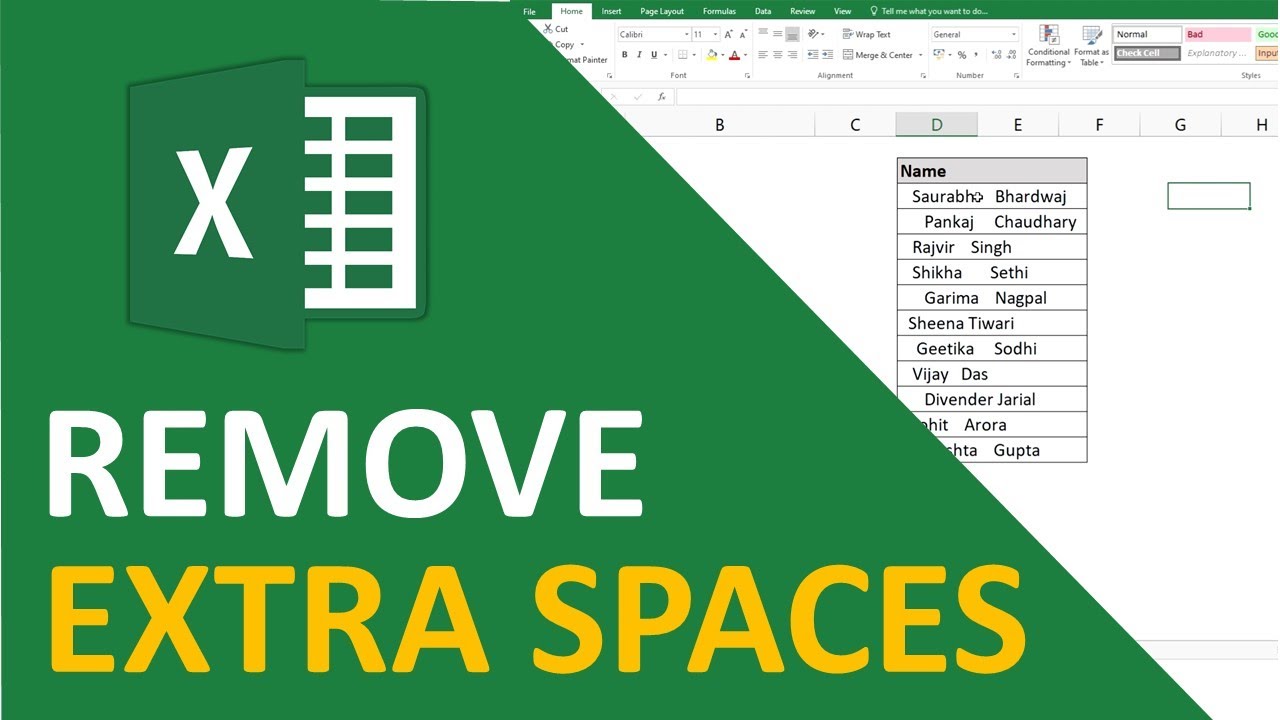
Task: Switch to the Formulas tab
Action: (719, 11)
